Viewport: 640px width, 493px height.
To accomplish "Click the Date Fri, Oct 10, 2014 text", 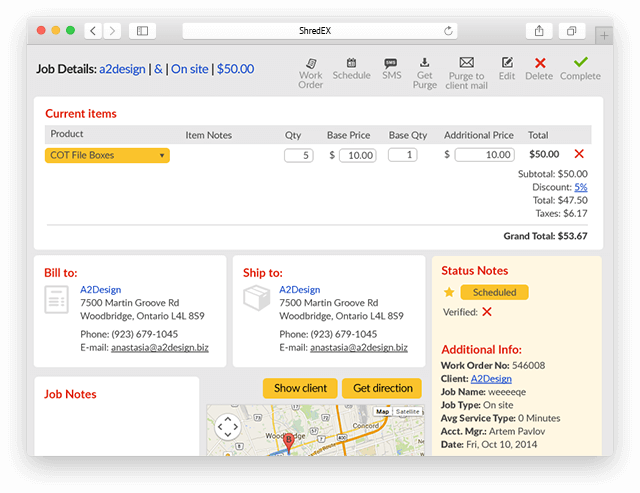I will [489, 444].
